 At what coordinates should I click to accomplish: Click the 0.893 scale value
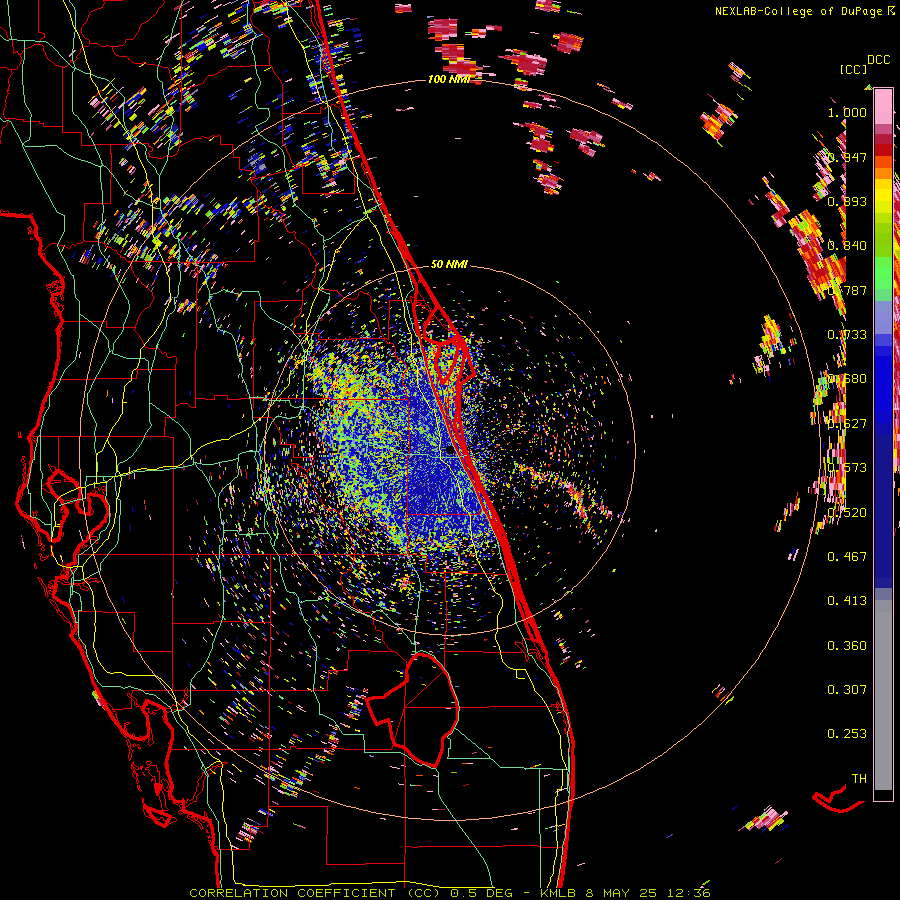(x=847, y=201)
